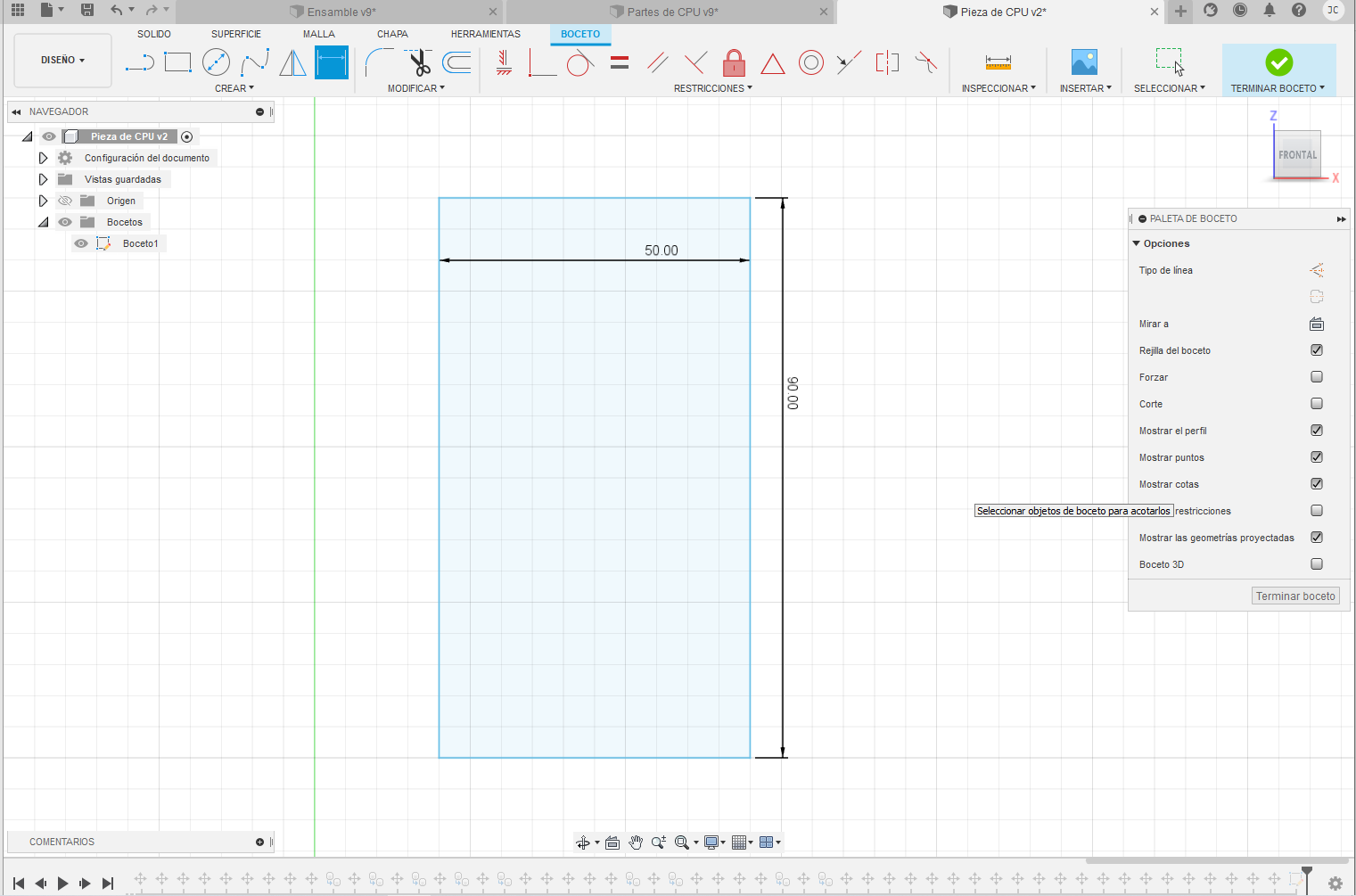Hide Boceto1 with its eye icon
This screenshot has width=1356, height=896.
tap(81, 243)
